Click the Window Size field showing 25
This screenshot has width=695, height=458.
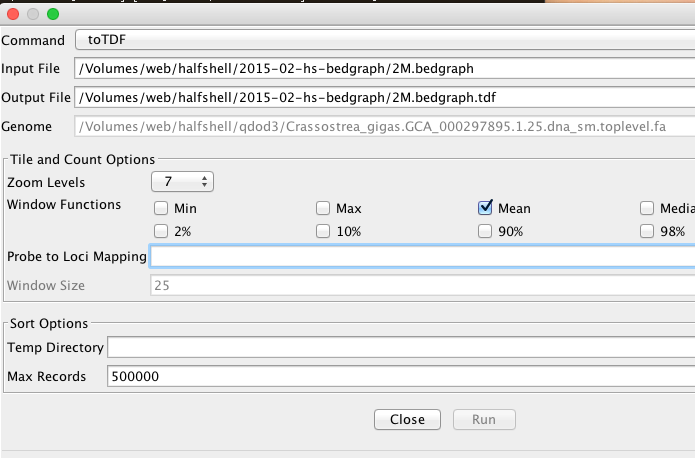click(x=422, y=285)
